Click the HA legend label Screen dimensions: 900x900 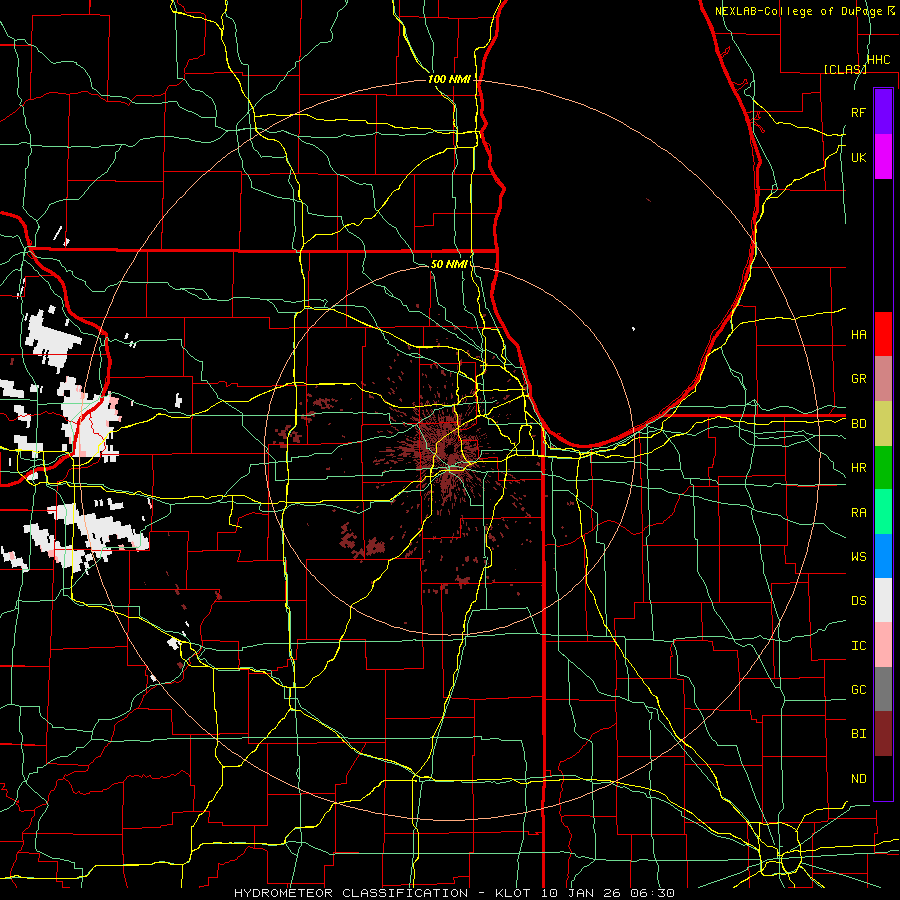click(858, 334)
